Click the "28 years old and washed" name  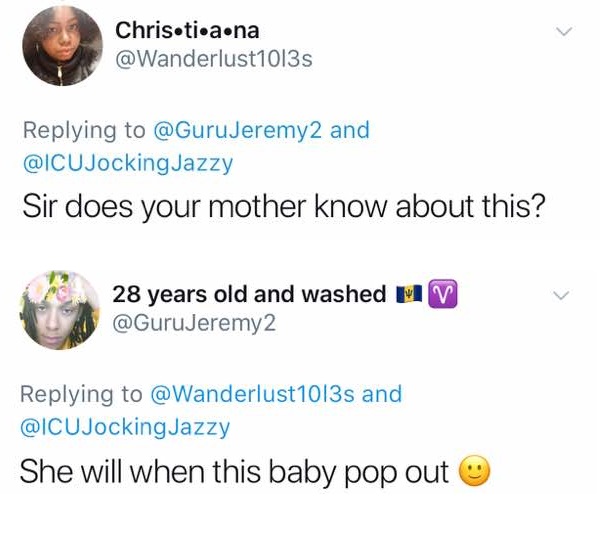click(249, 294)
